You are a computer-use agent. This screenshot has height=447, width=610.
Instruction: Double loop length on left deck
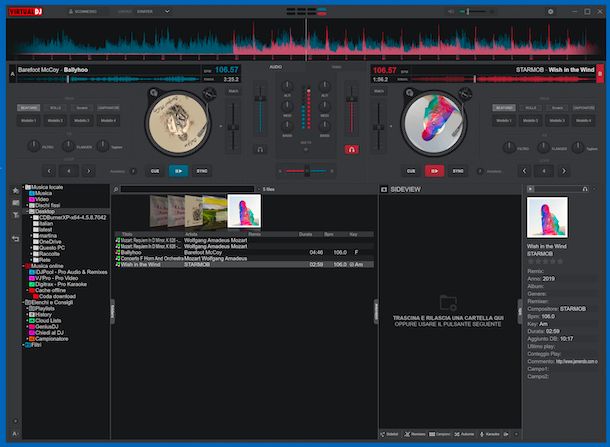89,171
